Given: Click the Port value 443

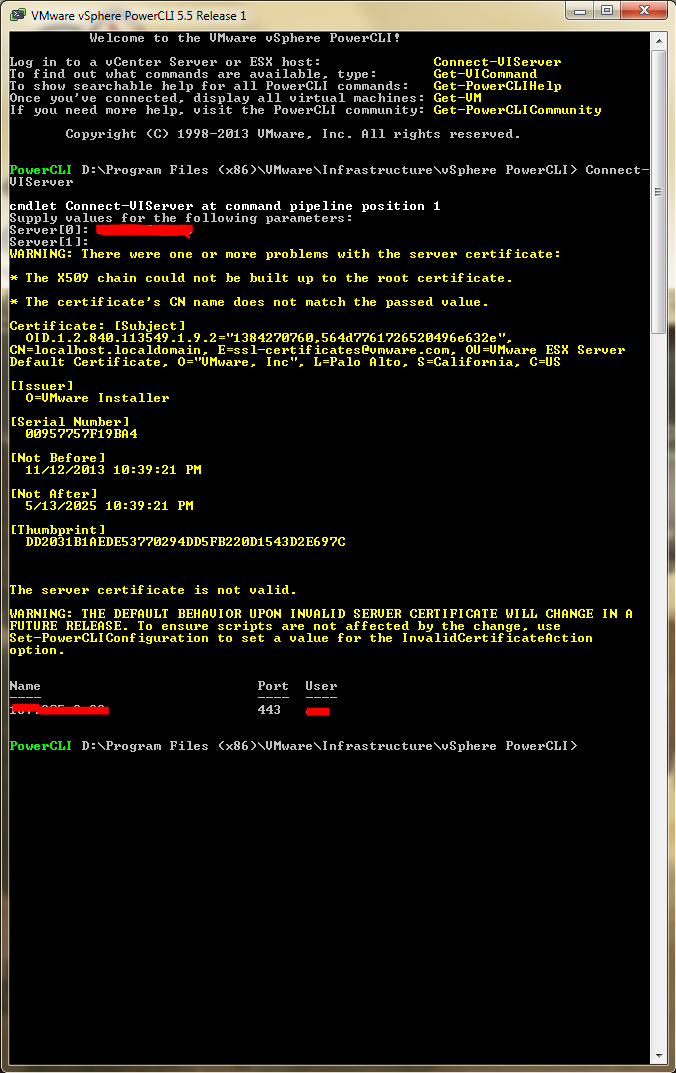Looking at the screenshot, I should [x=269, y=710].
